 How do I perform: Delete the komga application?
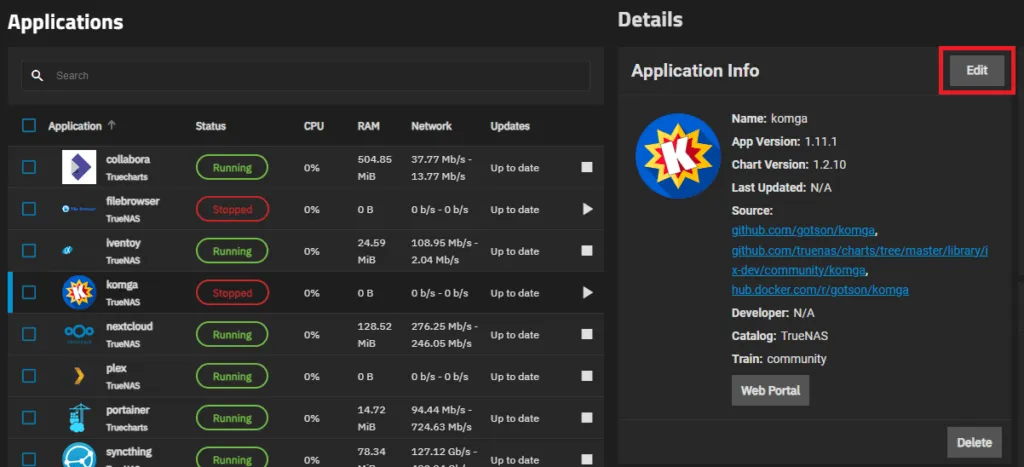coord(974,442)
